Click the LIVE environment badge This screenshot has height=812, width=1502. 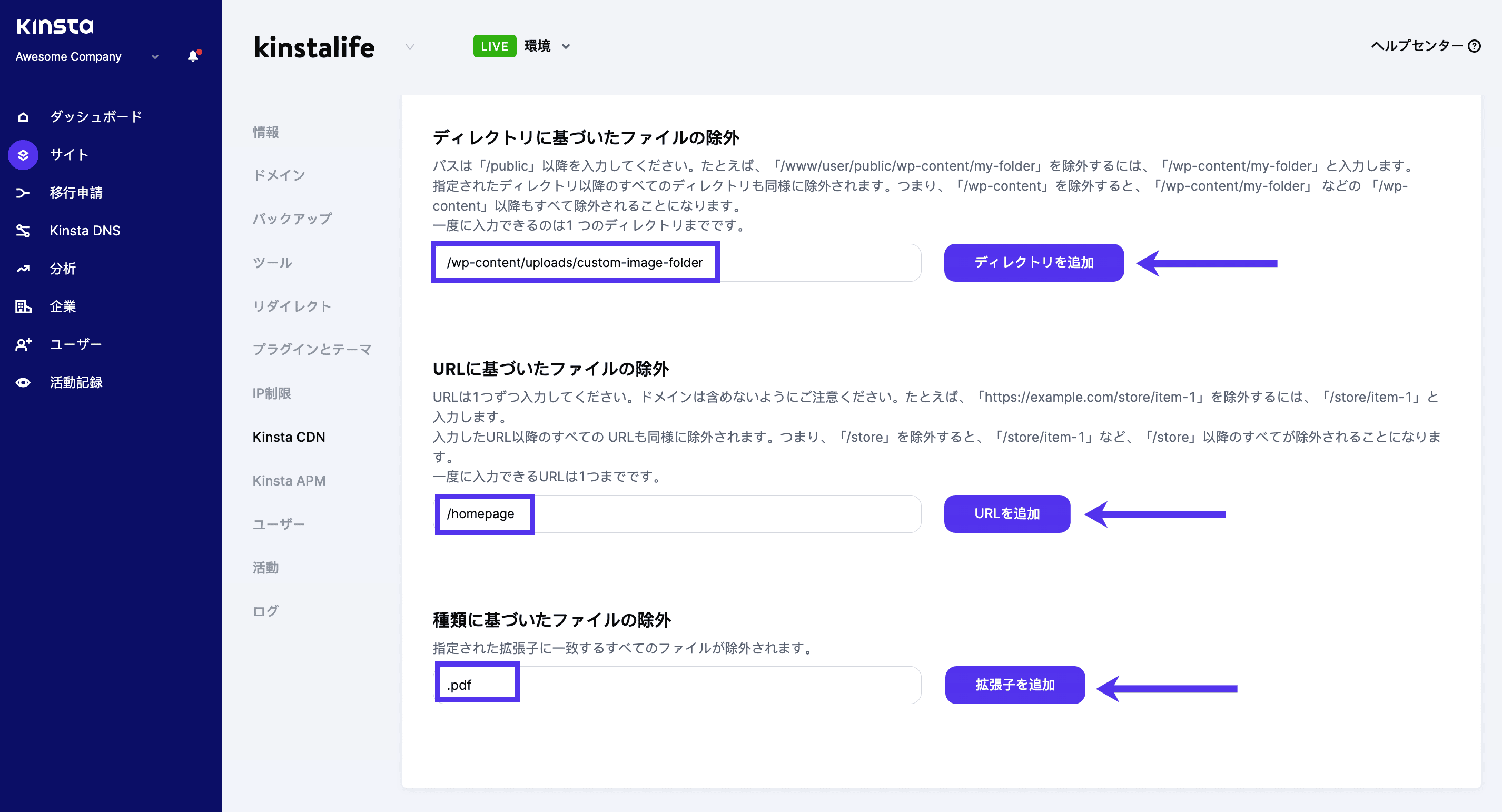(495, 46)
